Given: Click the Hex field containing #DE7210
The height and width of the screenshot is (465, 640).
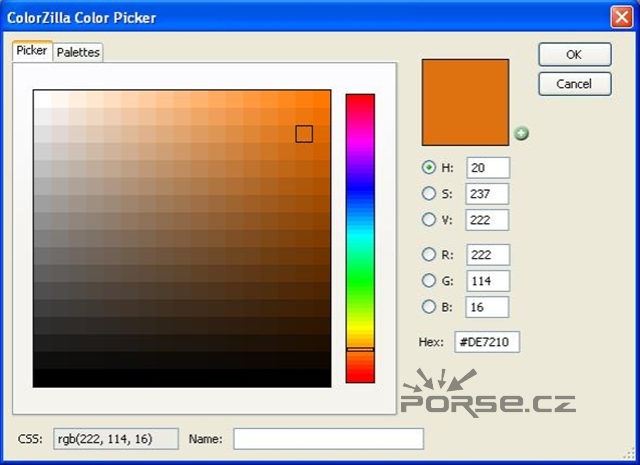Looking at the screenshot, I should (487, 342).
